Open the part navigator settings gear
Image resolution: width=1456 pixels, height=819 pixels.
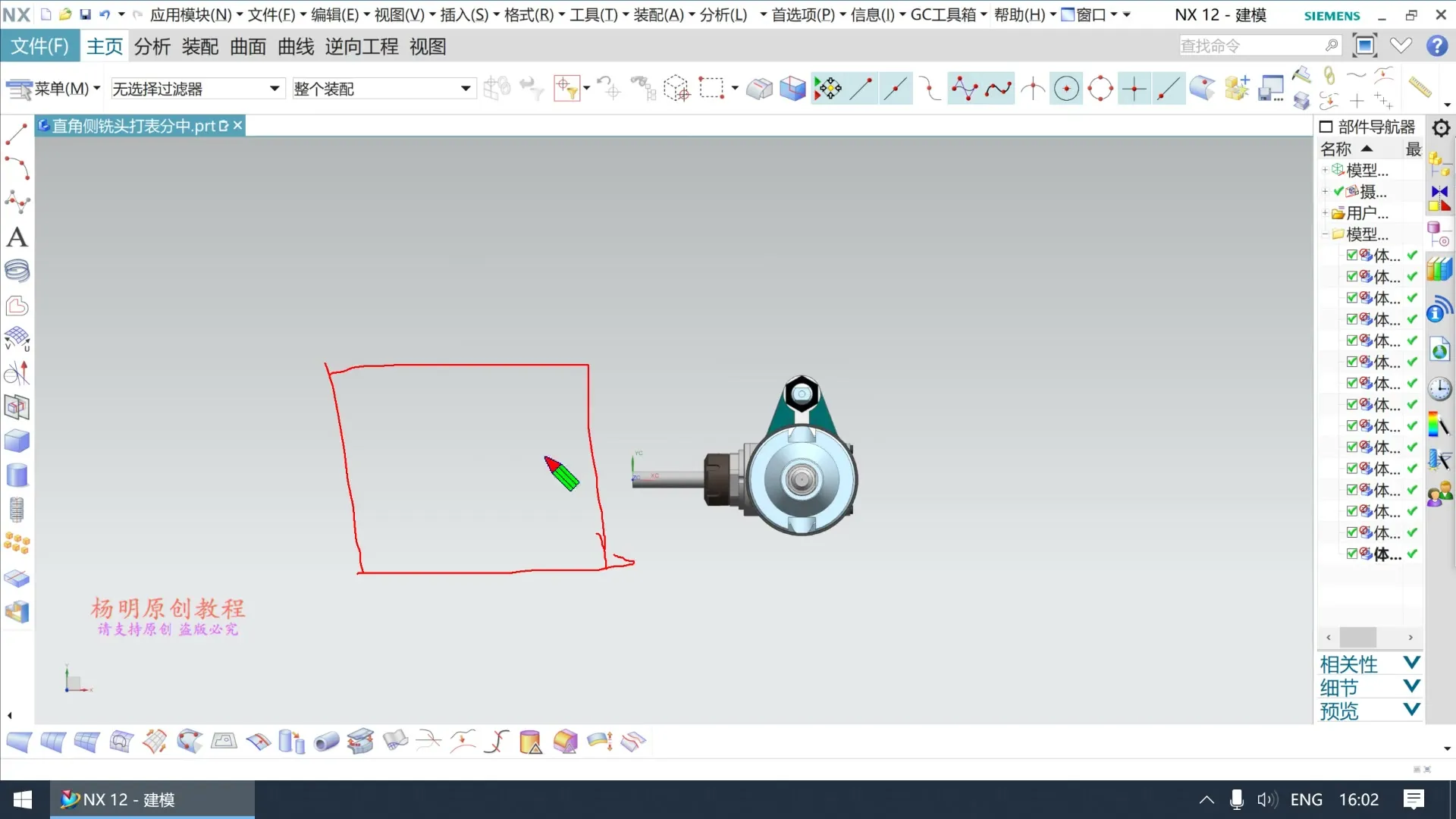1441,127
